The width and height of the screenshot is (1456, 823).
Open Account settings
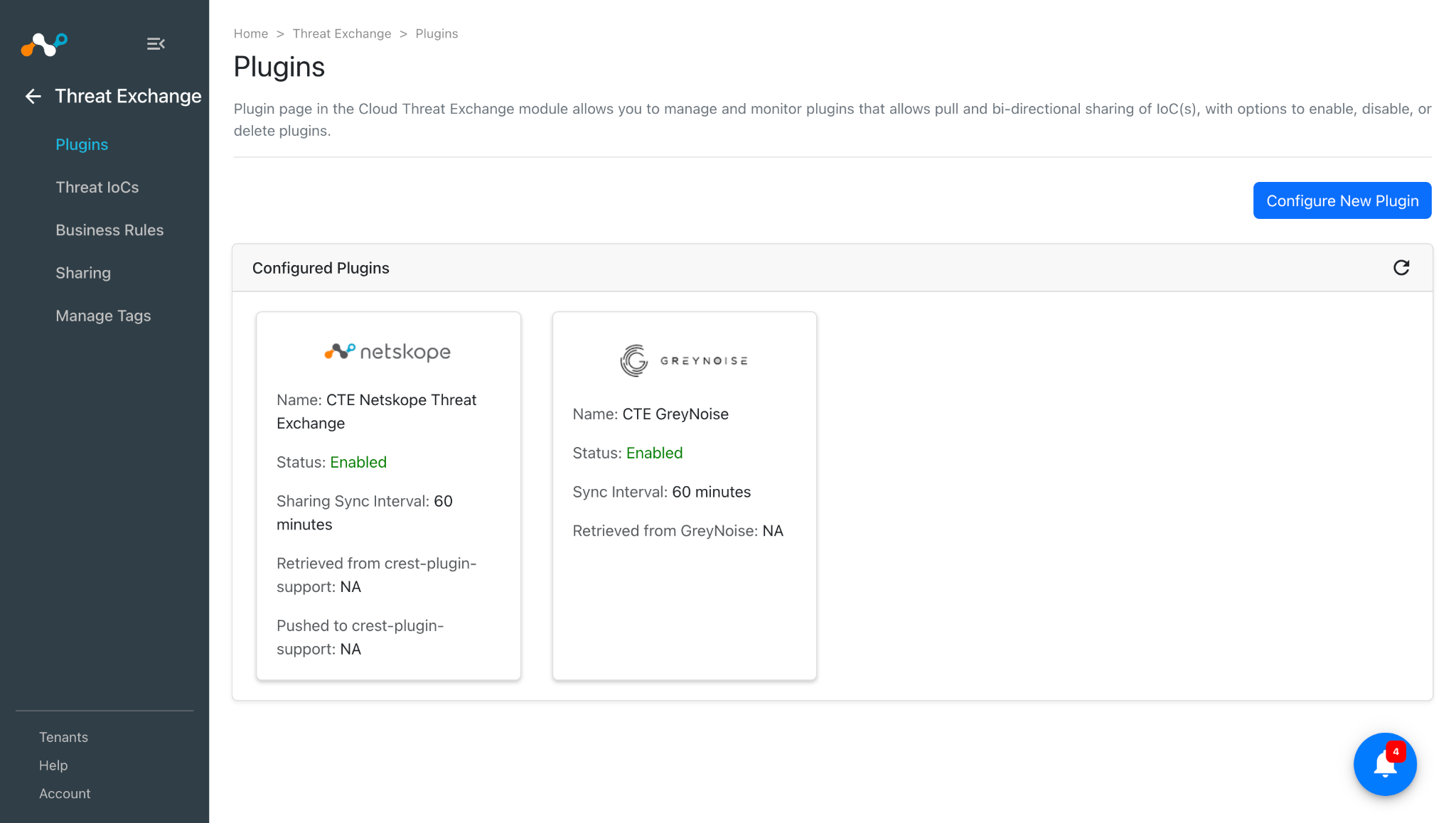[x=65, y=793]
